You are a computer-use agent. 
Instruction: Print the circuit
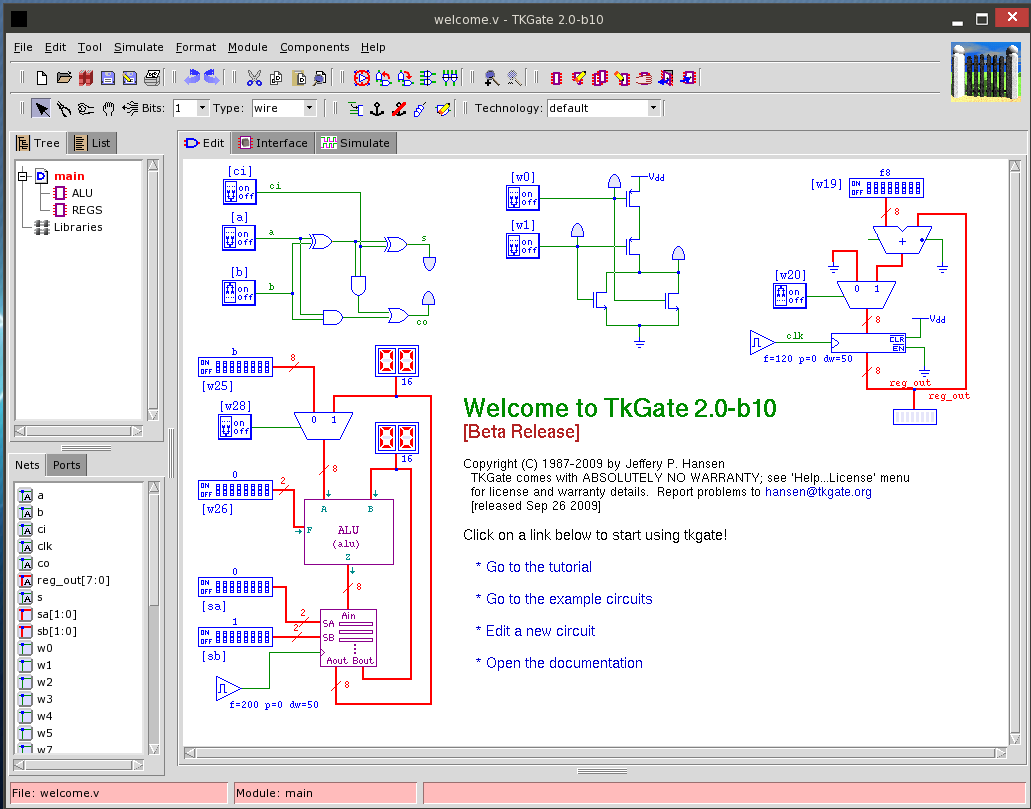coord(152,78)
